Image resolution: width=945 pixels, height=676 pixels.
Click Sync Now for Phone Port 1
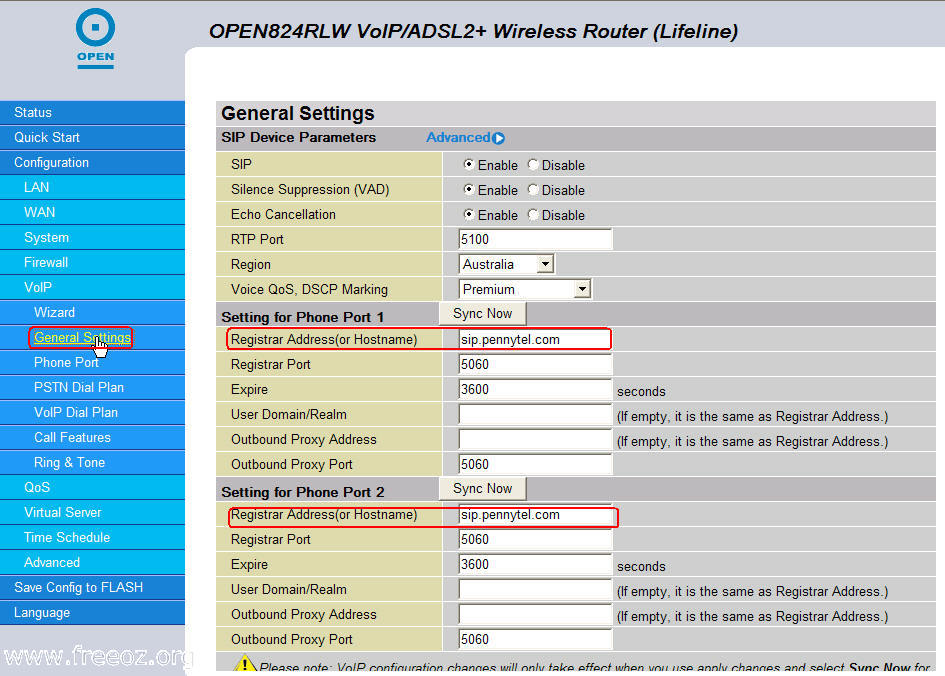(x=482, y=313)
